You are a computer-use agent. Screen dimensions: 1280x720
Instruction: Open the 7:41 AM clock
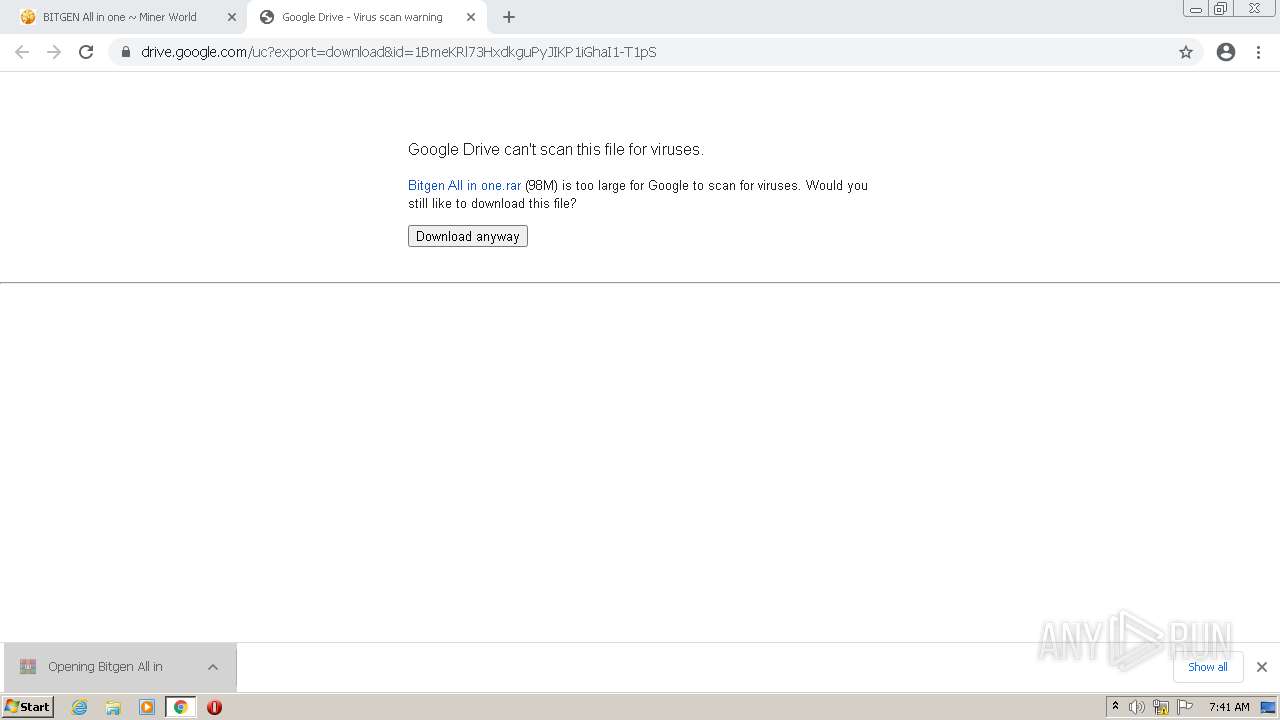[x=1229, y=707]
